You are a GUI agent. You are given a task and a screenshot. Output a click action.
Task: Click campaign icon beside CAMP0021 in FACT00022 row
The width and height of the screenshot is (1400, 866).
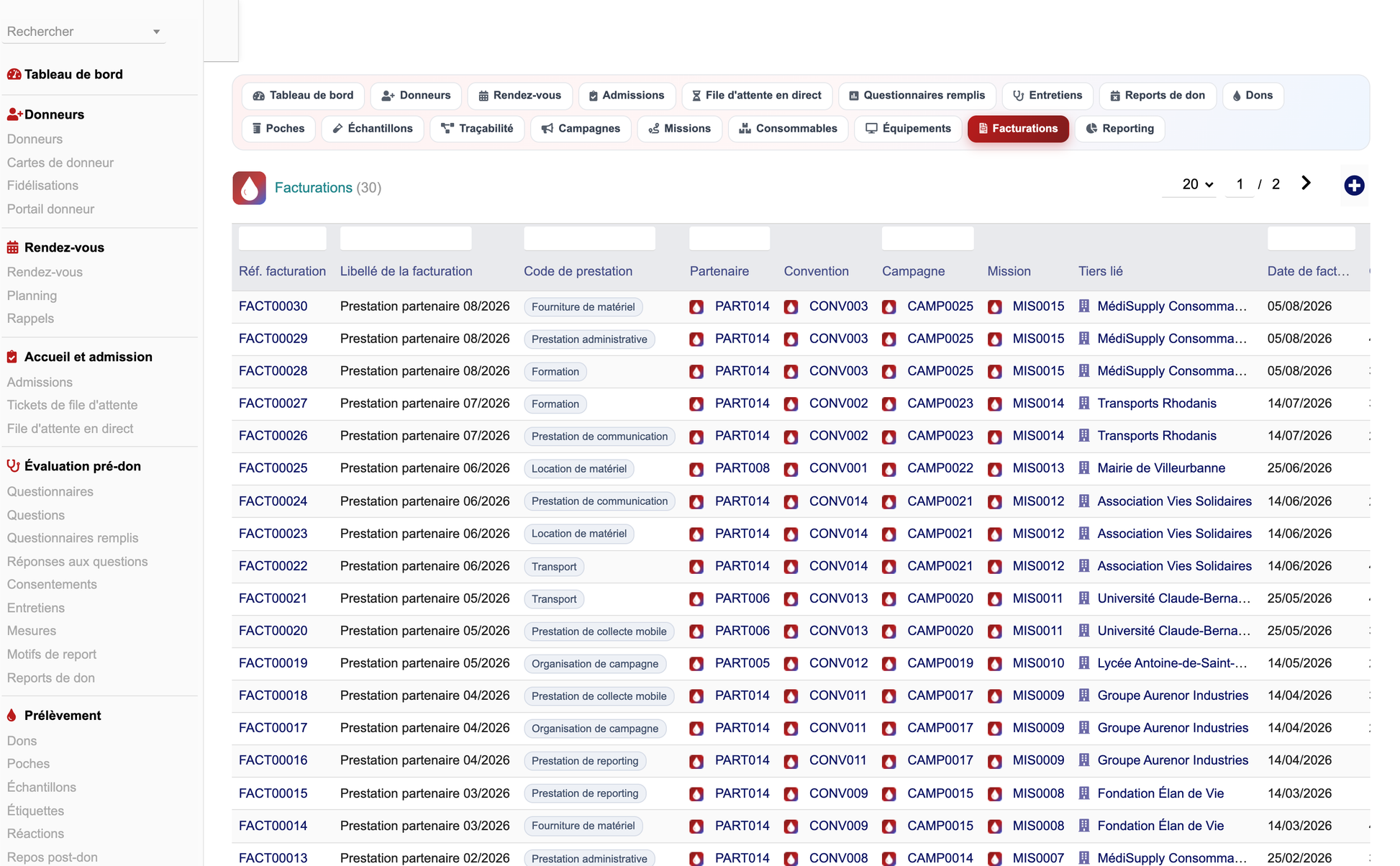(889, 566)
